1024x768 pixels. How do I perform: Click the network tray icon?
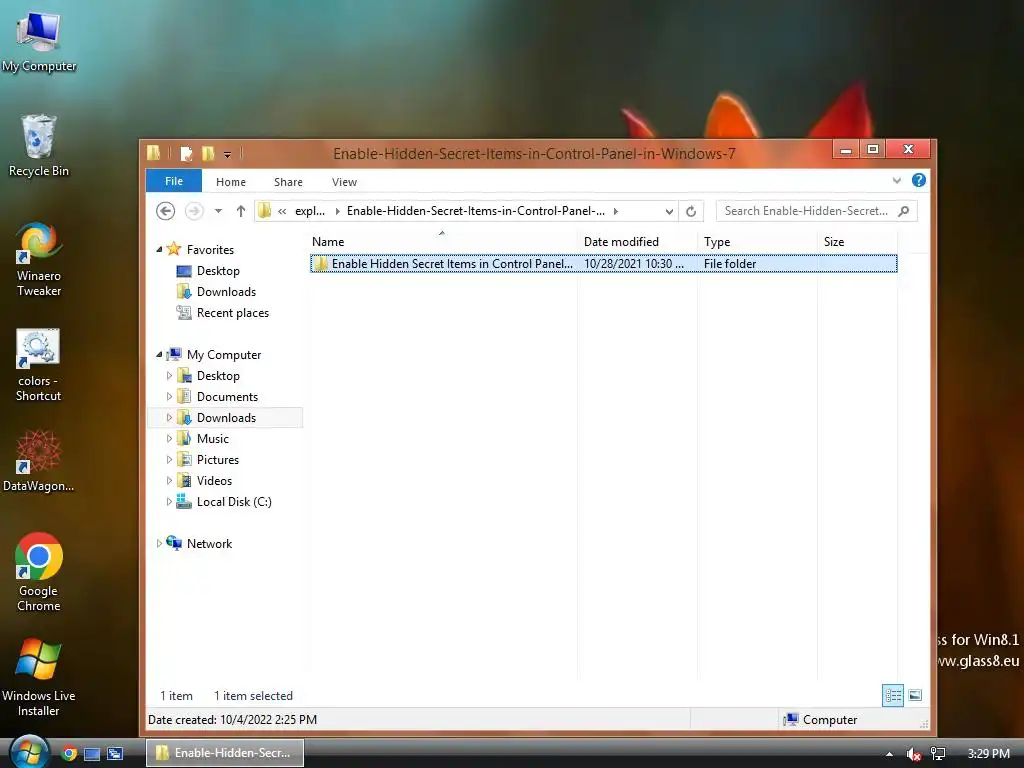[x=938, y=754]
